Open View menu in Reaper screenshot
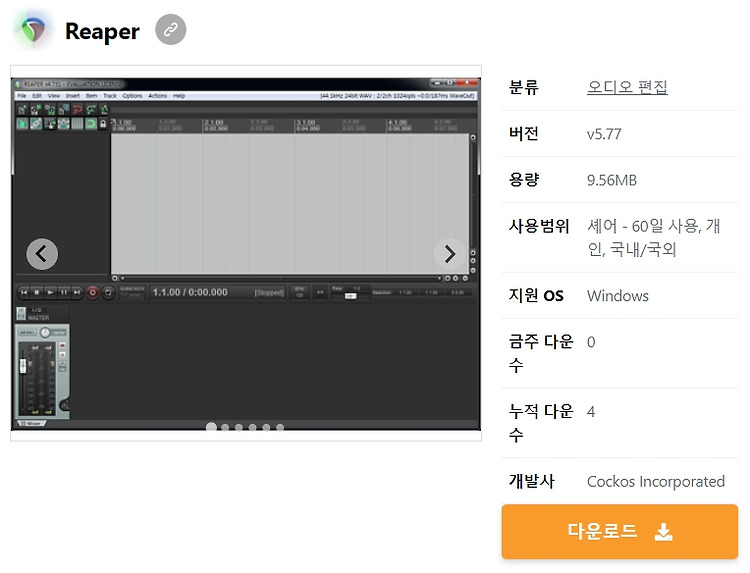 pos(54,96)
